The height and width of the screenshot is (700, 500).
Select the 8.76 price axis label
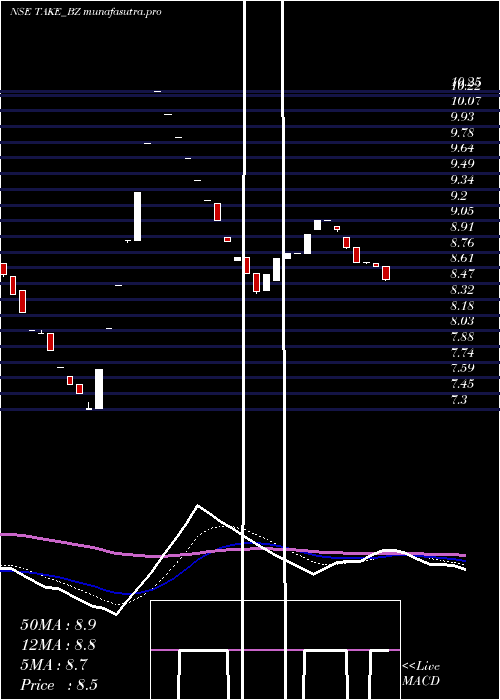tap(462, 243)
